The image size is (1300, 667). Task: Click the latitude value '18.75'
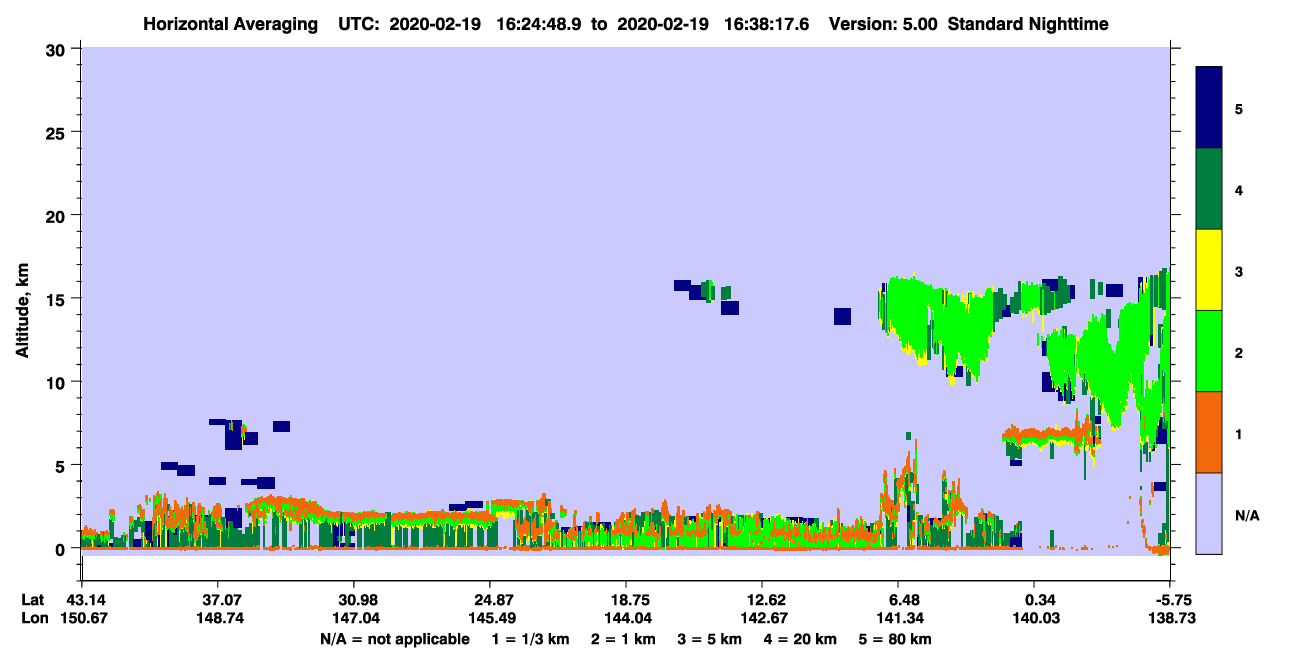point(630,599)
